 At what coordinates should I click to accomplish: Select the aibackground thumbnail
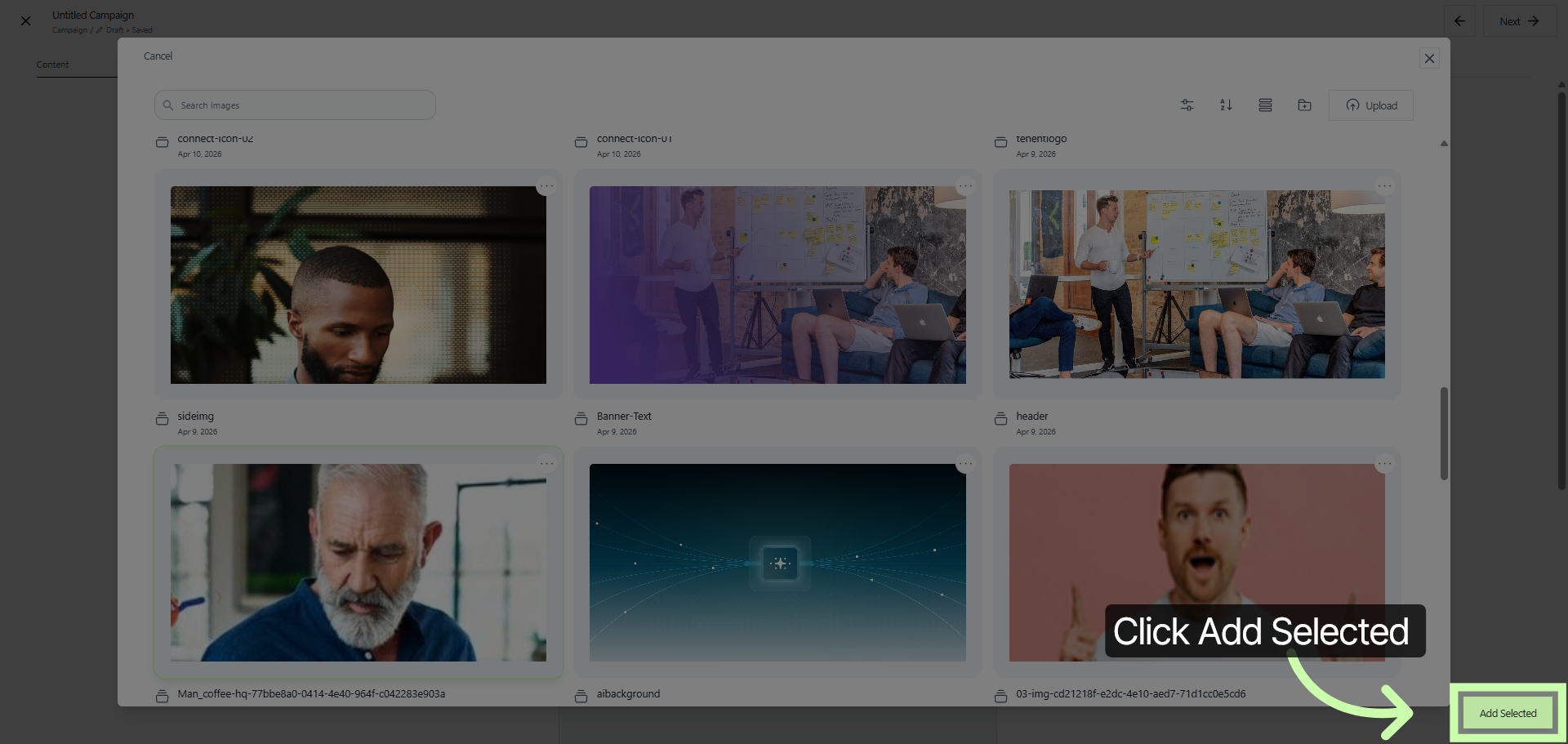click(x=777, y=563)
